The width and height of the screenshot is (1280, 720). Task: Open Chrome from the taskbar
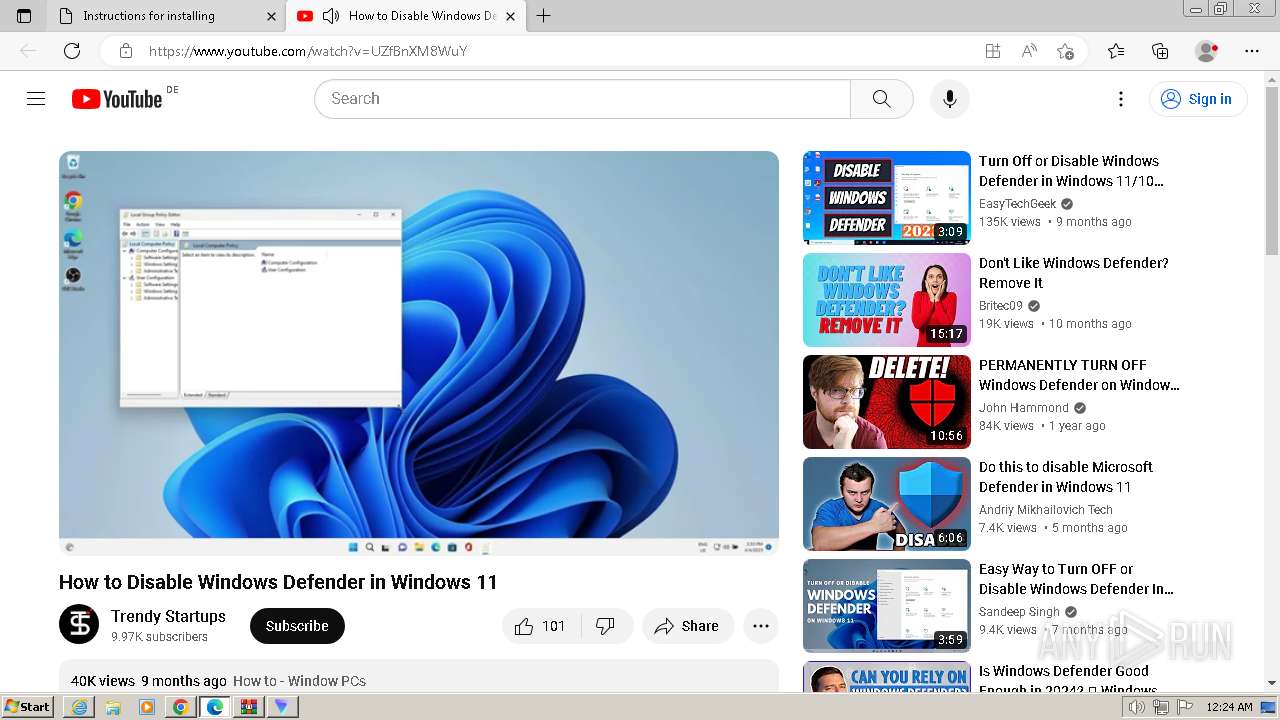[x=181, y=707]
